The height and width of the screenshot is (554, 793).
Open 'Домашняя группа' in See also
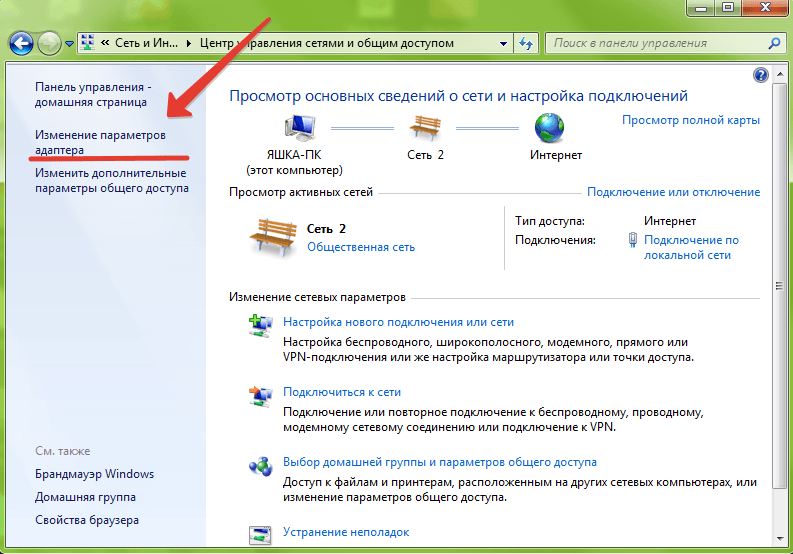pyautogui.click(x=85, y=497)
